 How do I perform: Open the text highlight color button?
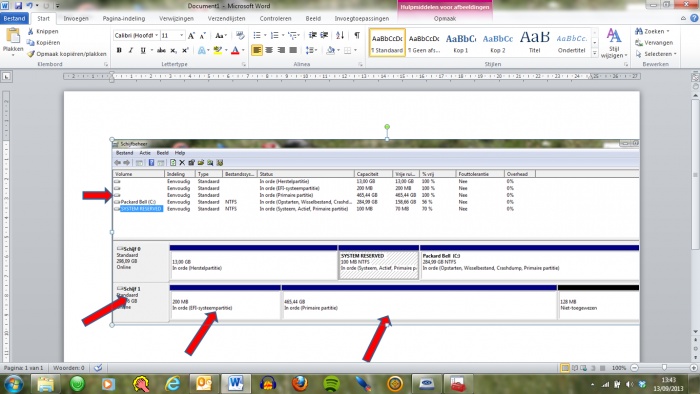coord(217,50)
